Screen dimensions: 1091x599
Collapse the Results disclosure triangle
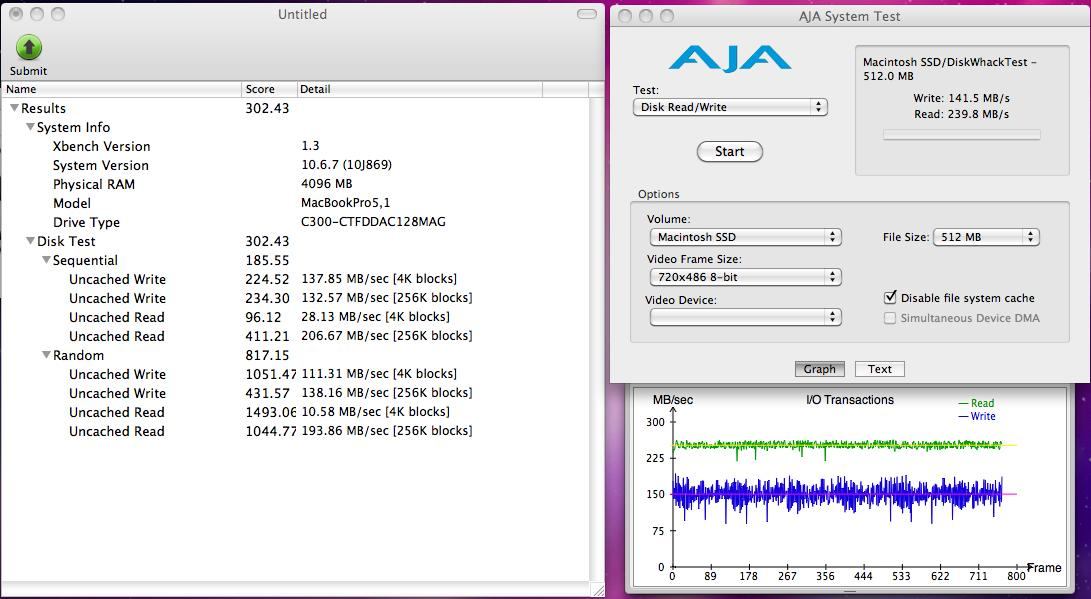pyautogui.click(x=14, y=108)
